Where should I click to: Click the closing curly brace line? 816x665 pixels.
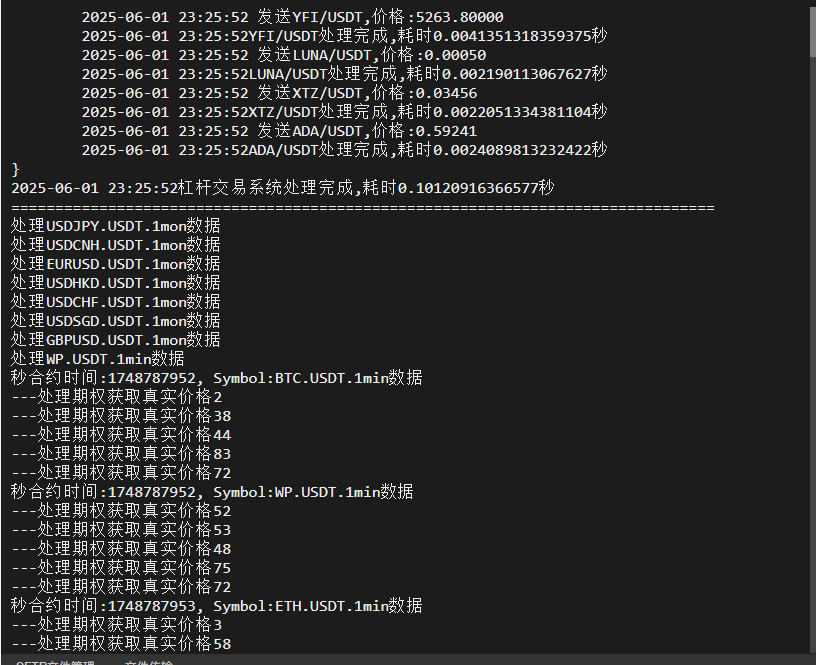[15, 169]
